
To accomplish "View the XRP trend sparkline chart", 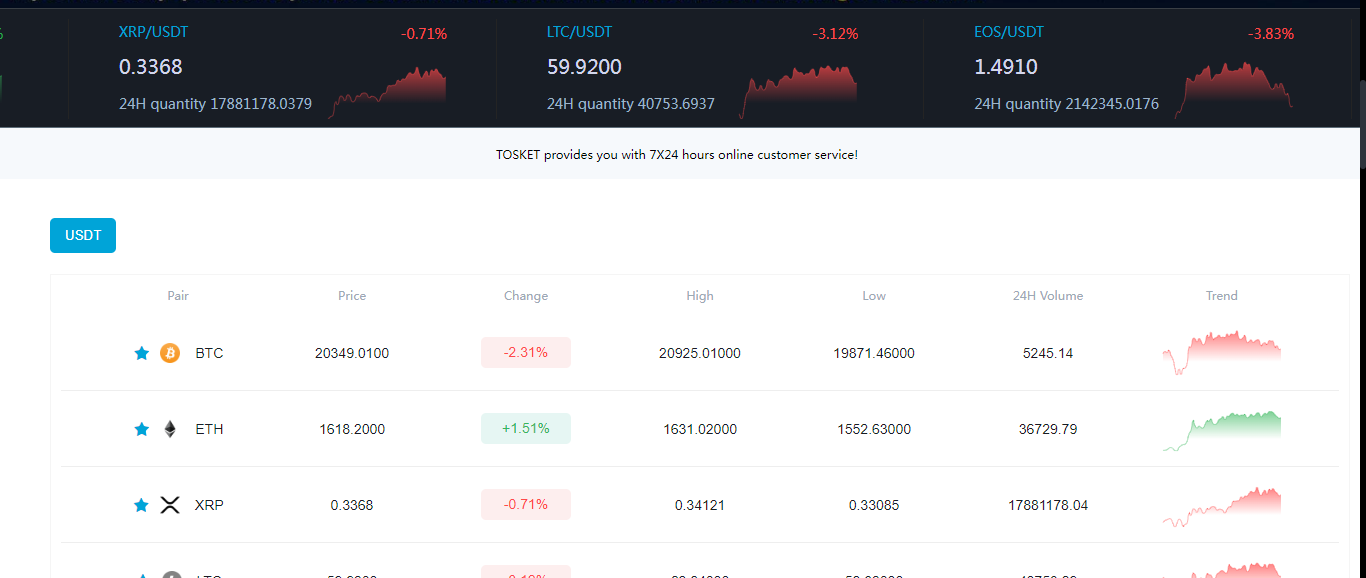I will tap(1222, 506).
